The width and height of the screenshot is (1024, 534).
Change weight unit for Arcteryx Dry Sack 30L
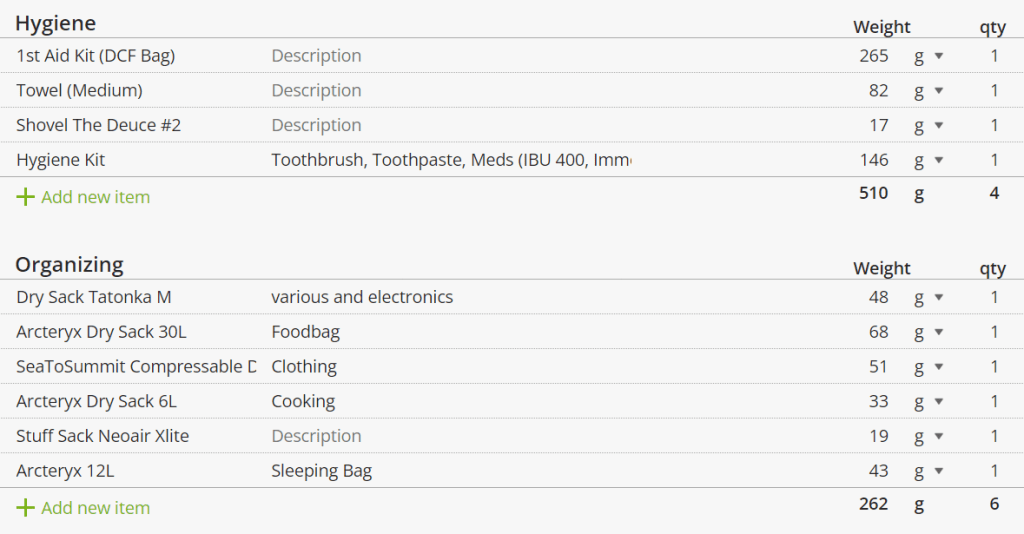tap(929, 332)
